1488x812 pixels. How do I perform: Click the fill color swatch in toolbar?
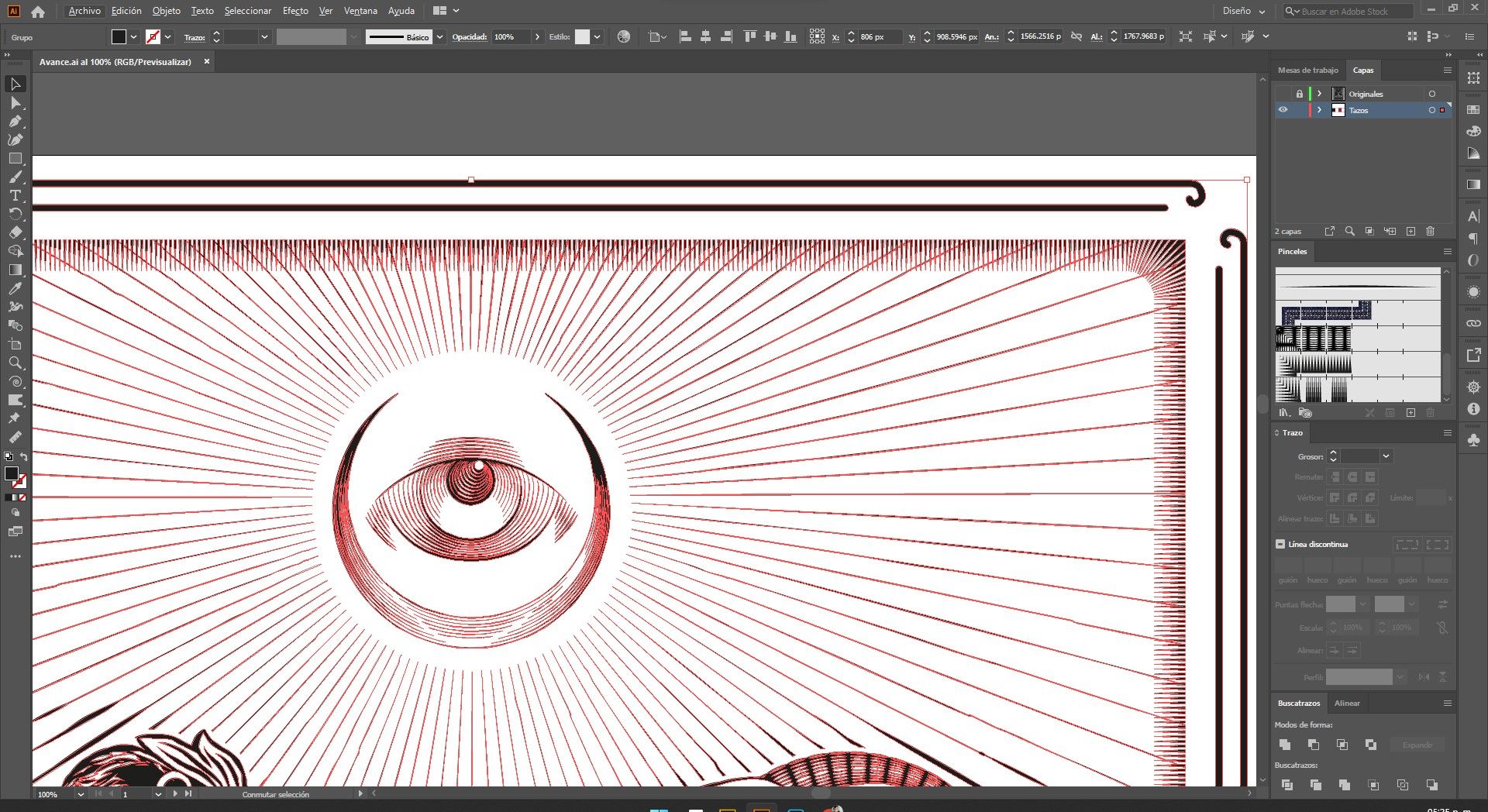(x=11, y=473)
